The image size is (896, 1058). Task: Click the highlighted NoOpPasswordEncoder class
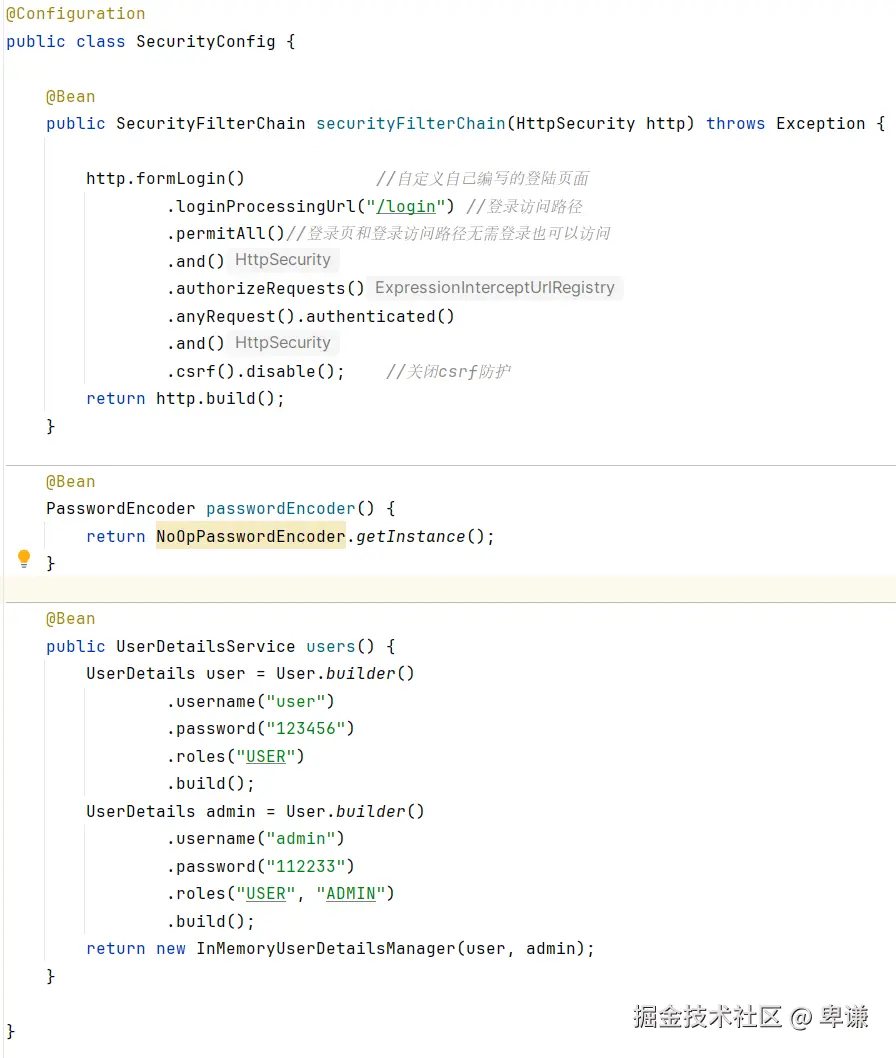pos(251,536)
